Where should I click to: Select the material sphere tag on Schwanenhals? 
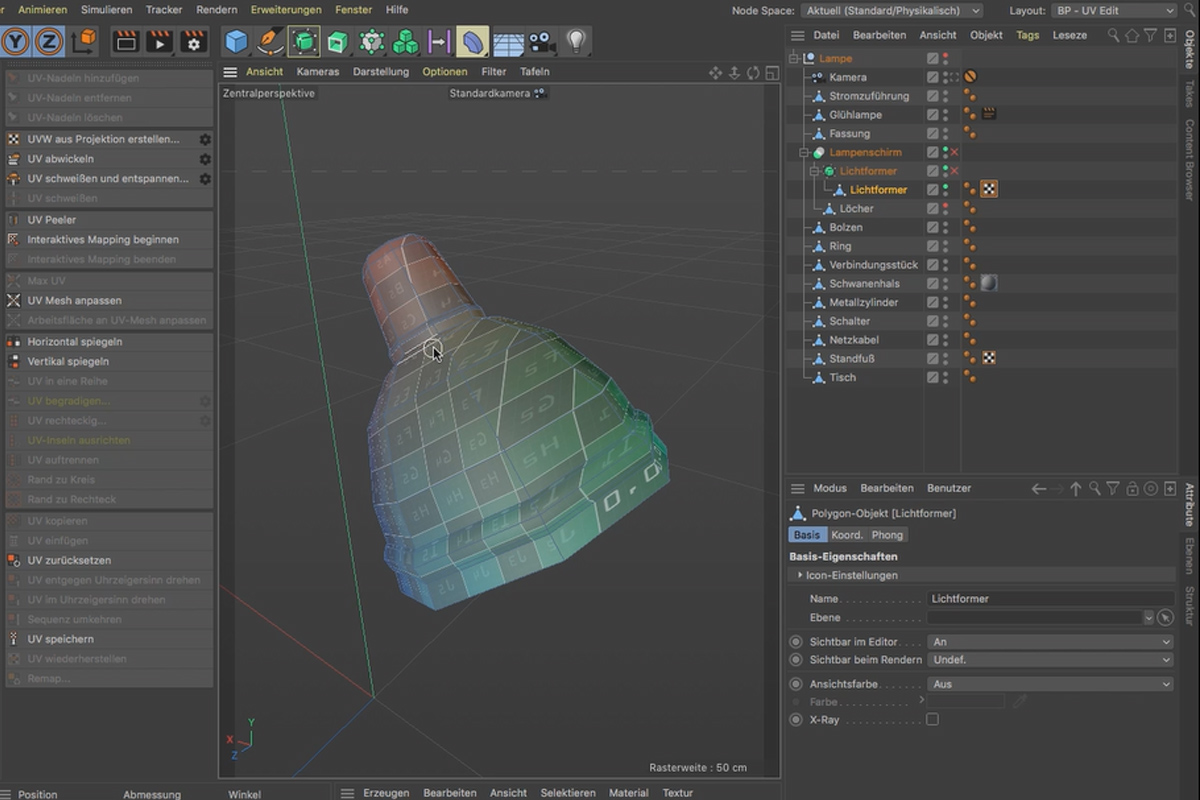pyautogui.click(x=989, y=283)
